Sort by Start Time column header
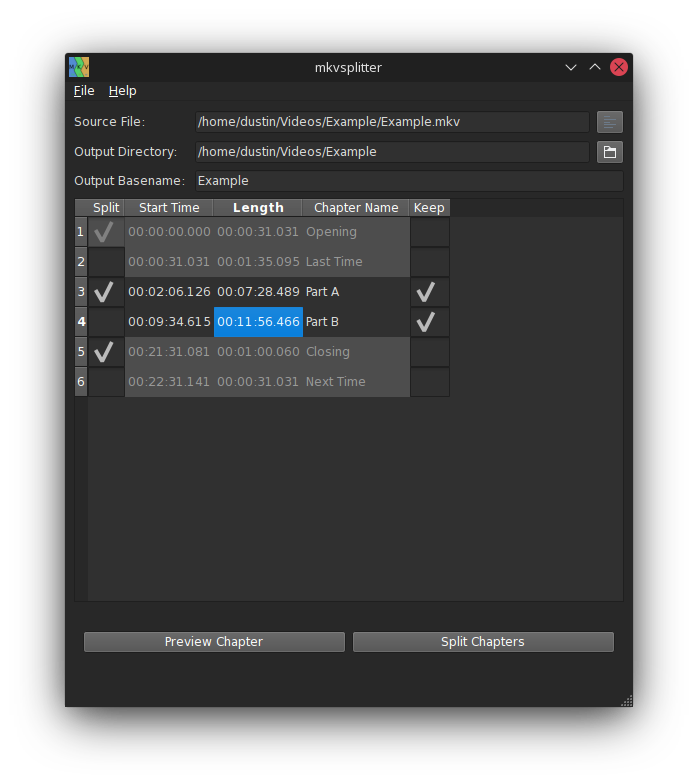Viewport: 698px width, 784px height. (169, 208)
